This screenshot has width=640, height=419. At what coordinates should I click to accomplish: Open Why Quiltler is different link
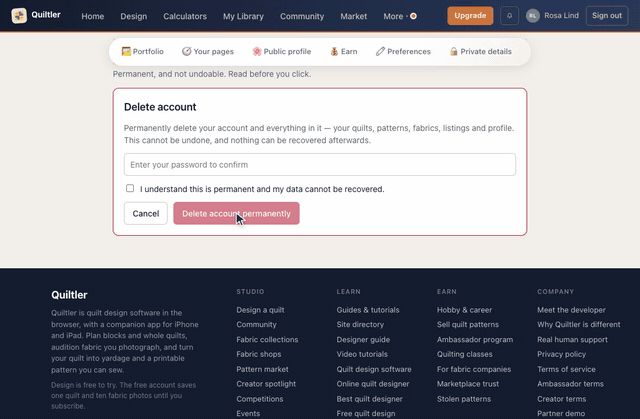(579, 324)
